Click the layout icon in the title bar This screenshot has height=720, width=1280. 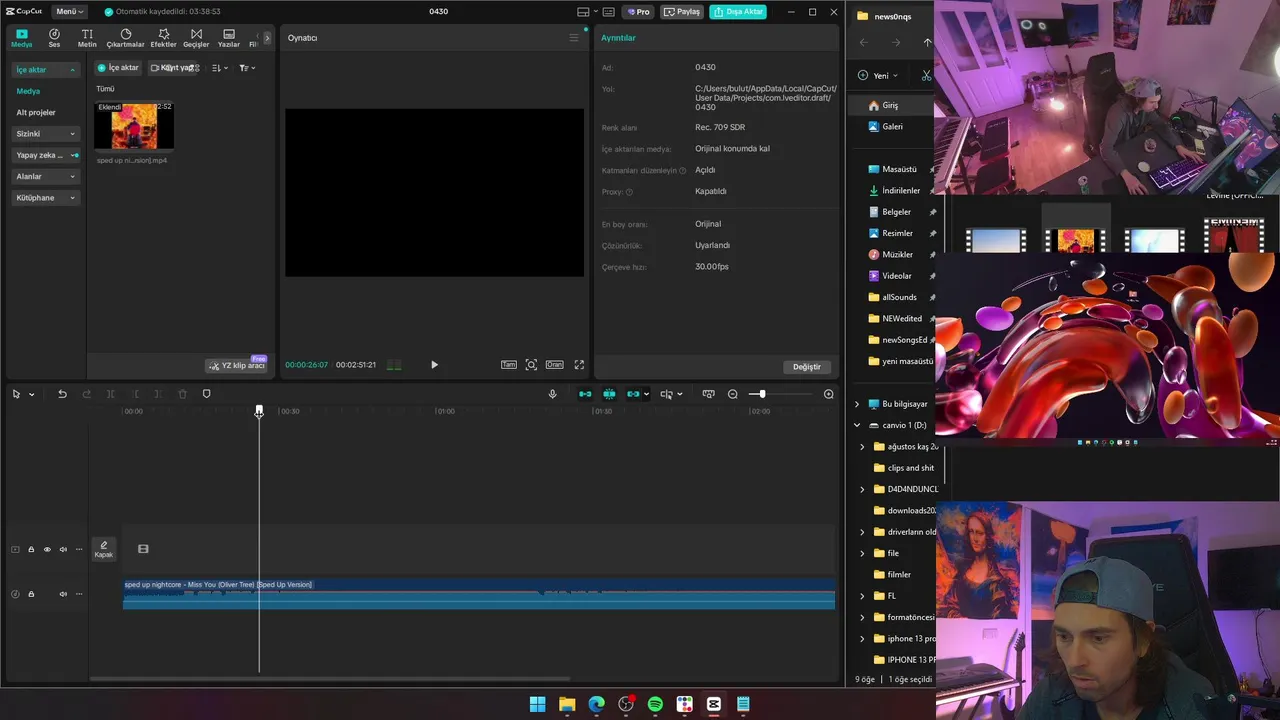[x=583, y=12]
